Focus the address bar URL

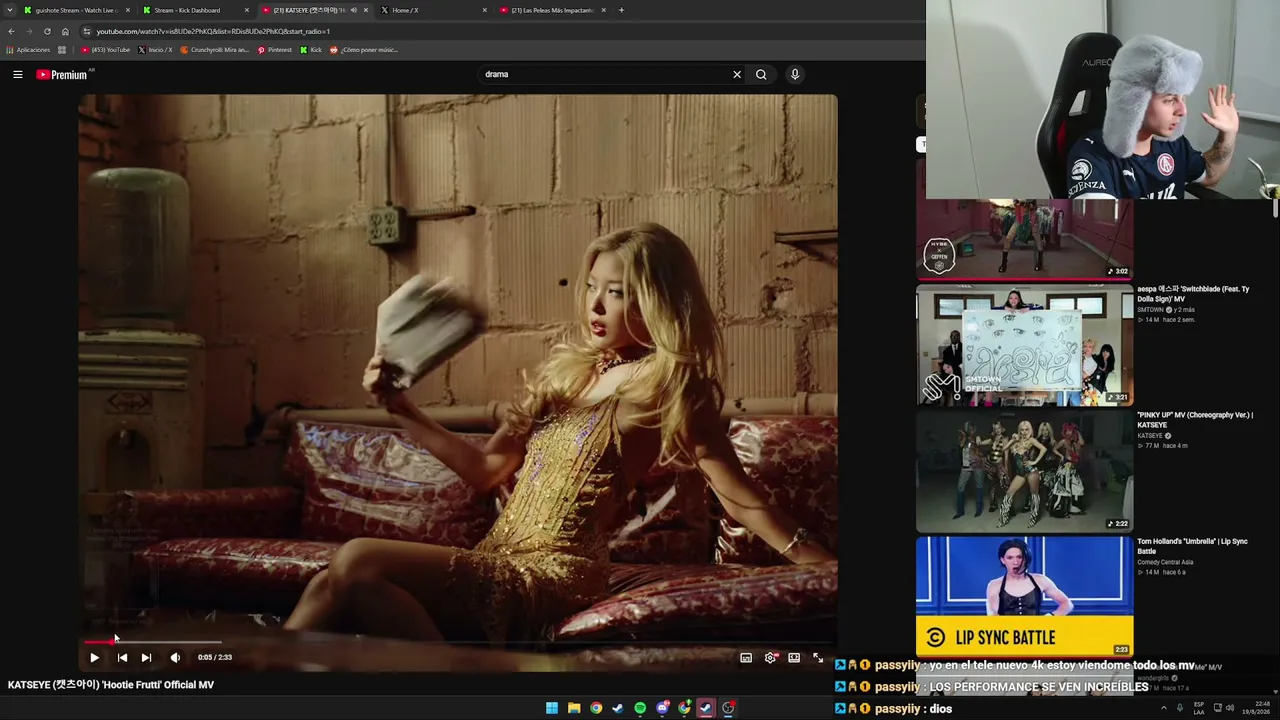click(x=213, y=31)
